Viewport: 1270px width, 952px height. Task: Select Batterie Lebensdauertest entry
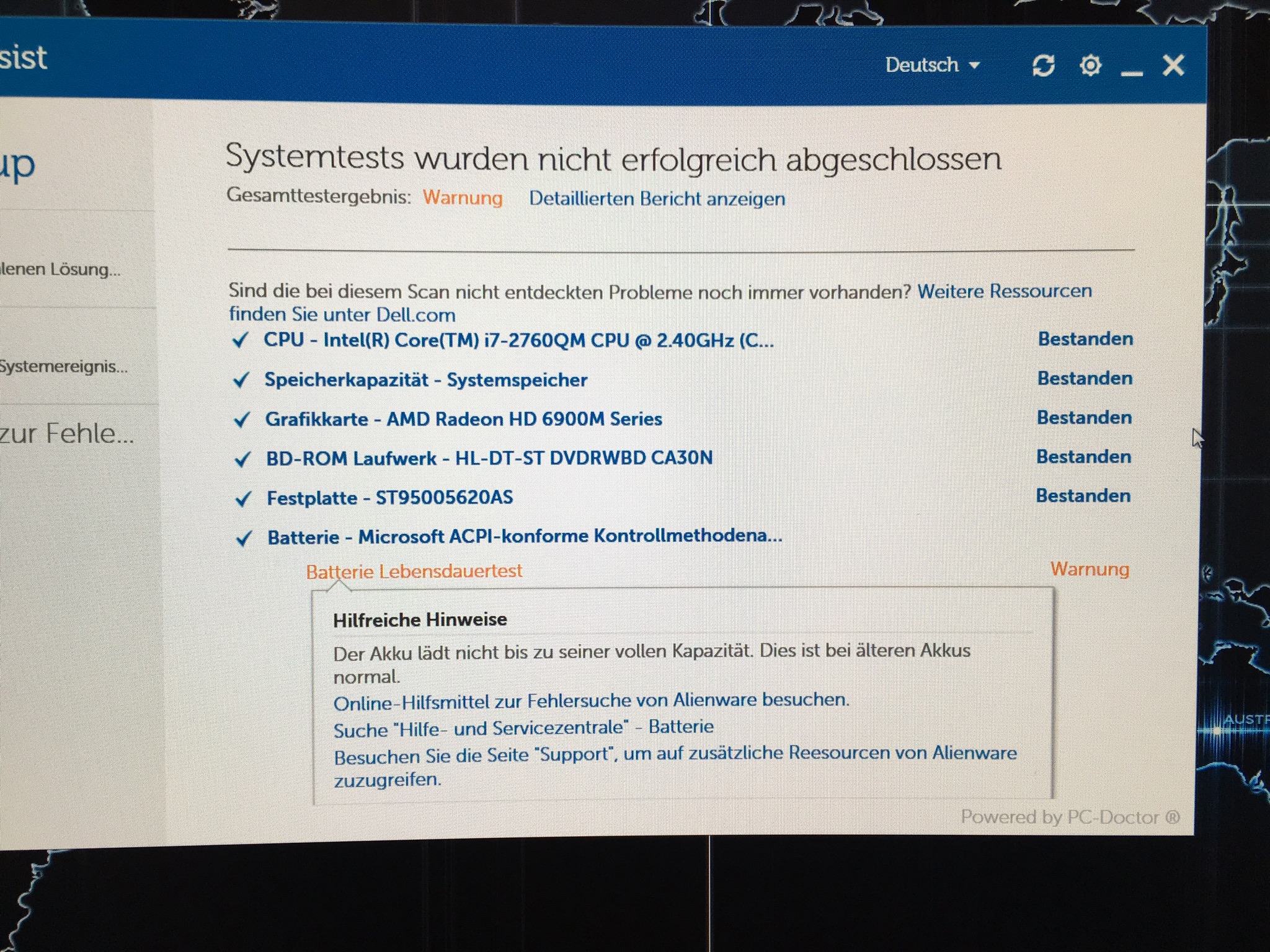pos(414,571)
